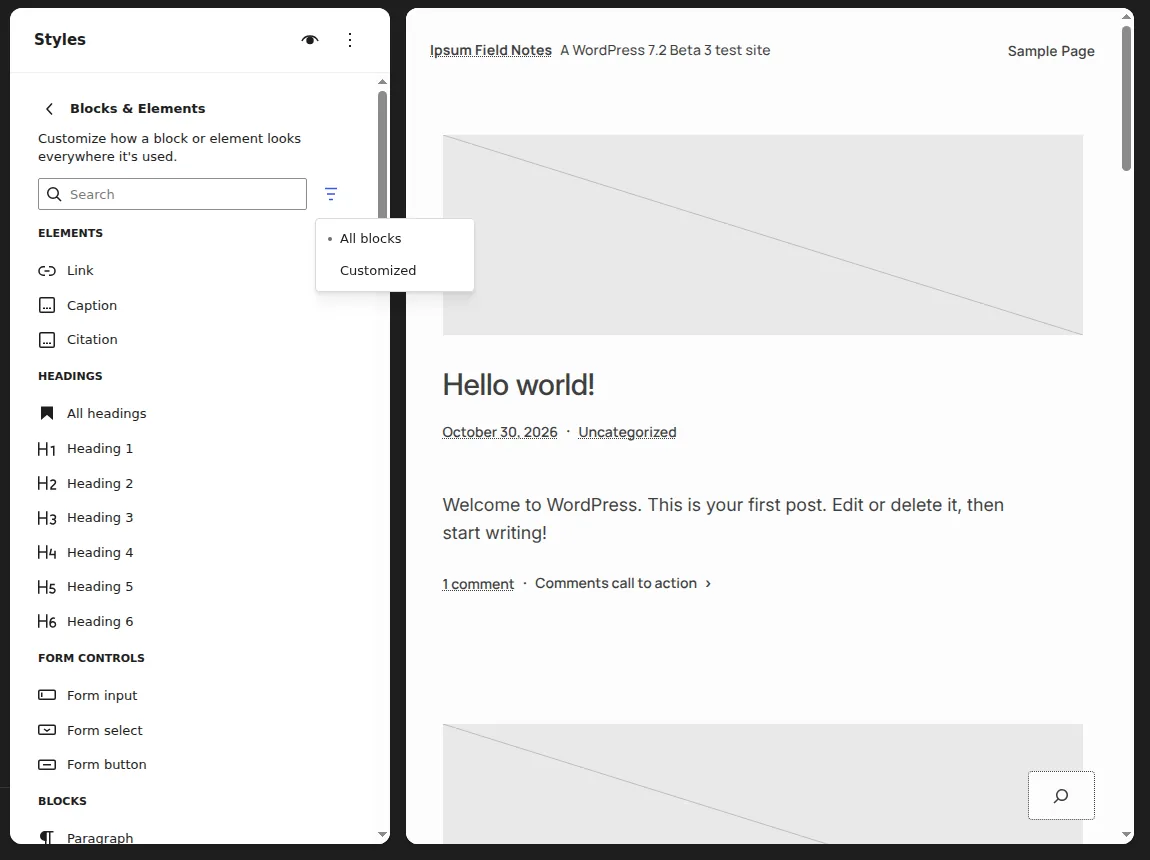The image size is (1150, 860).
Task: Open the Hello world! post title
Action: [x=519, y=384]
